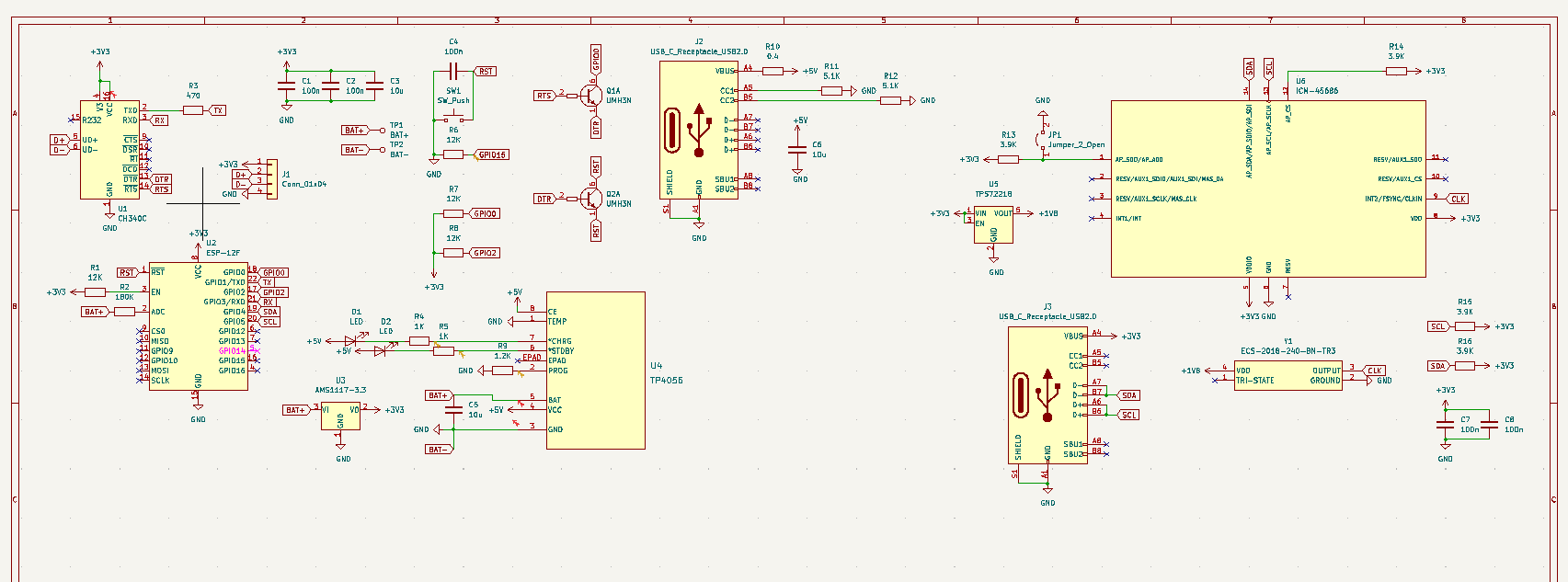Select the R3 470 resistor symbol

[x=193, y=110]
